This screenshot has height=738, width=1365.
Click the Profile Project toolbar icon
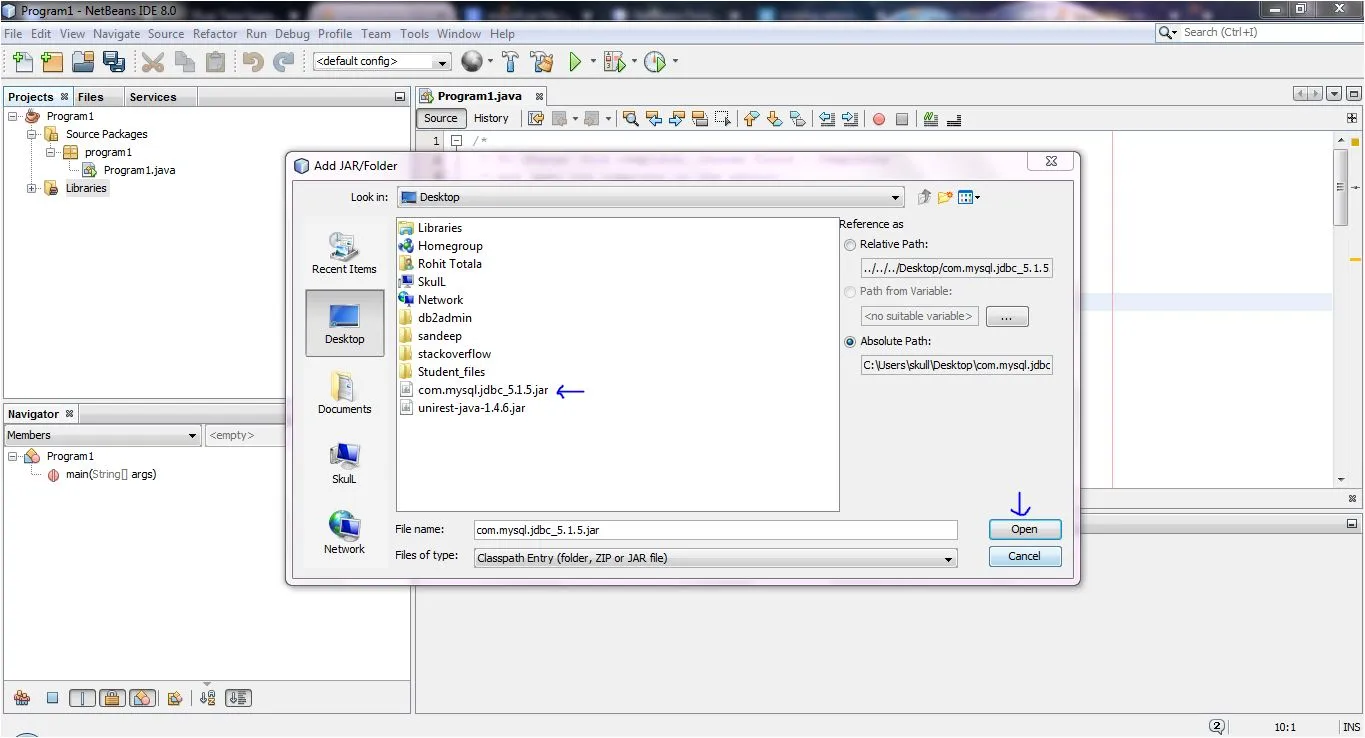click(655, 62)
